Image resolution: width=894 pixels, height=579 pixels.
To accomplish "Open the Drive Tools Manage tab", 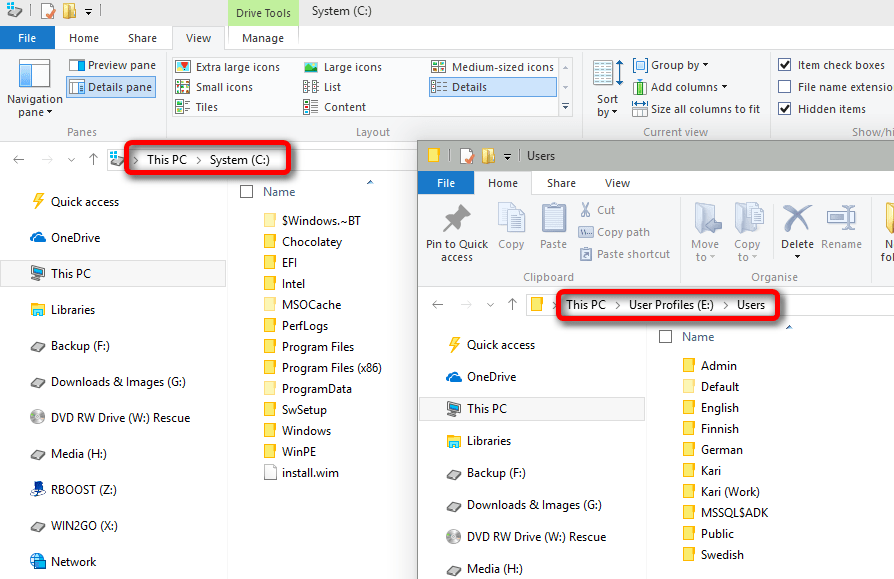I will click(x=262, y=37).
